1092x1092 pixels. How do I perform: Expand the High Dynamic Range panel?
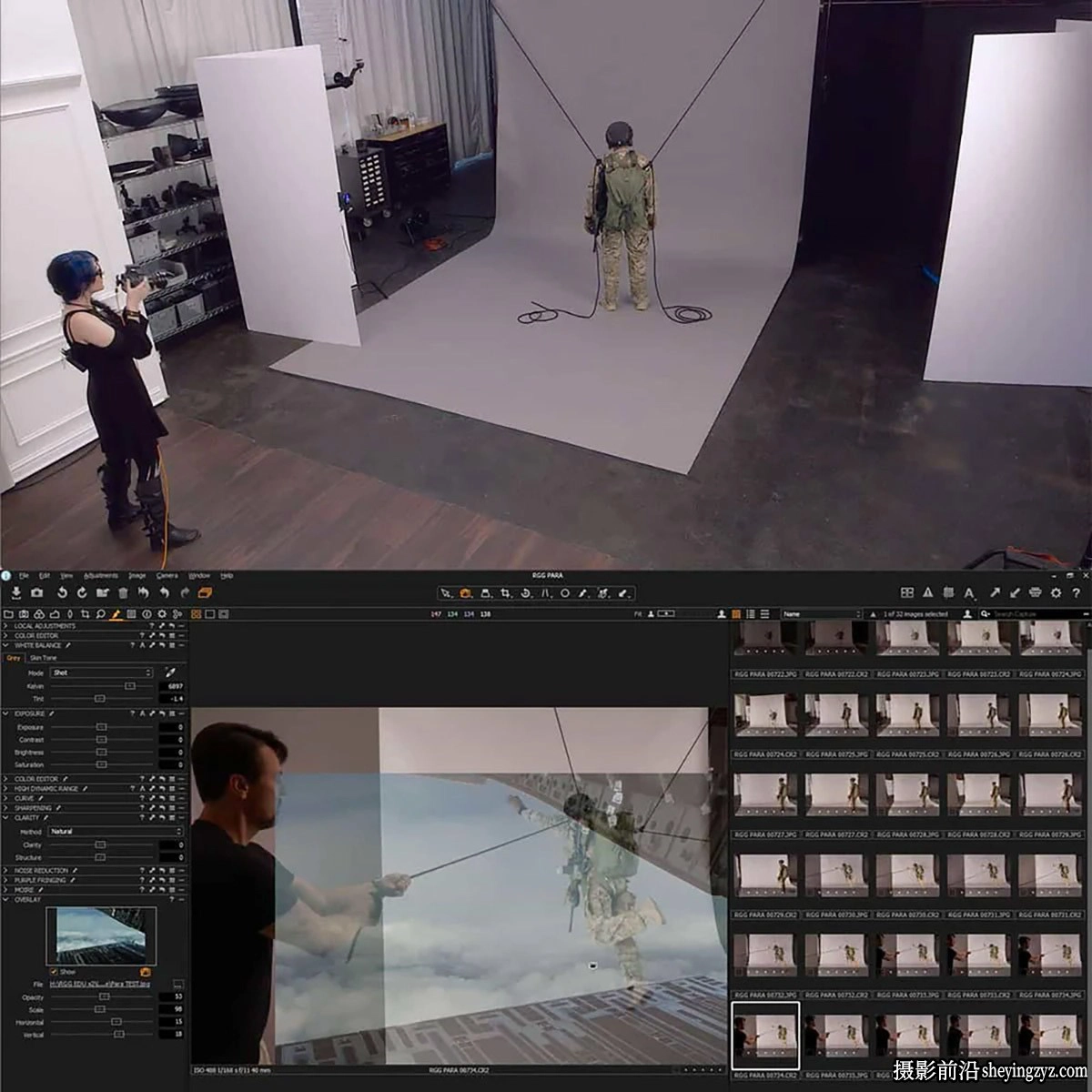[x=5, y=789]
